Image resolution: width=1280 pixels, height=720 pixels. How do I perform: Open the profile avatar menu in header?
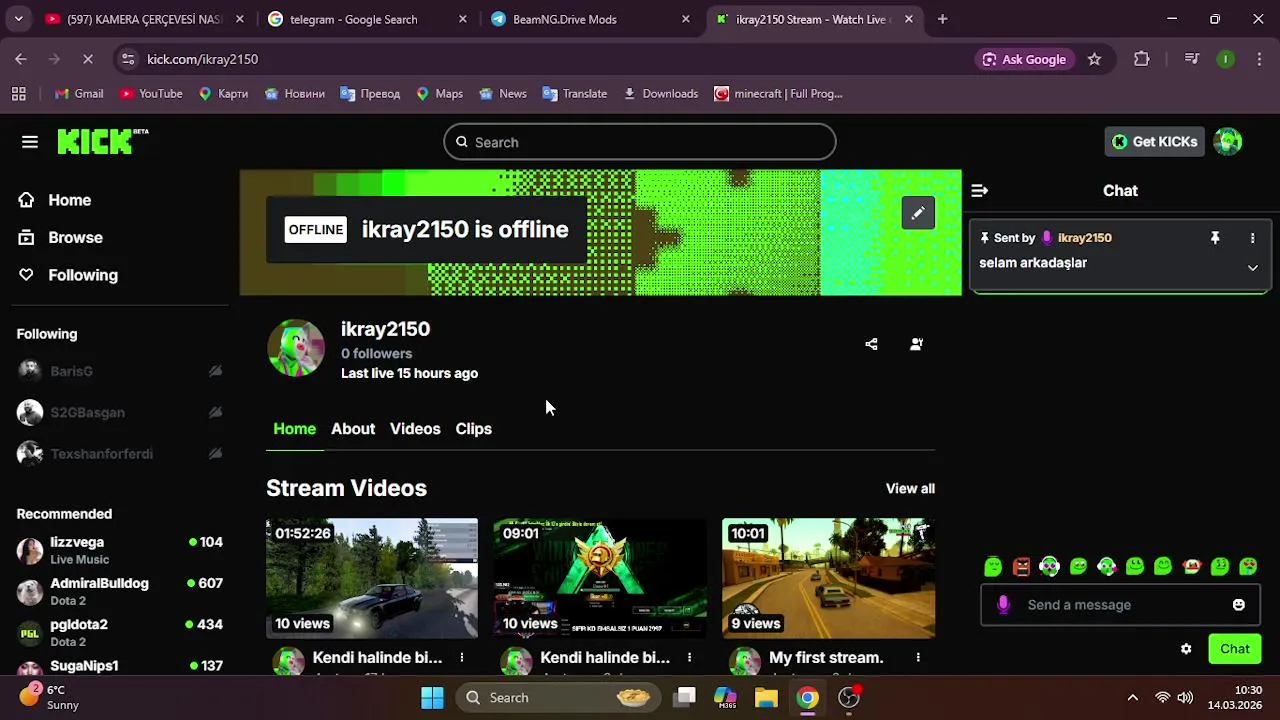(1228, 142)
